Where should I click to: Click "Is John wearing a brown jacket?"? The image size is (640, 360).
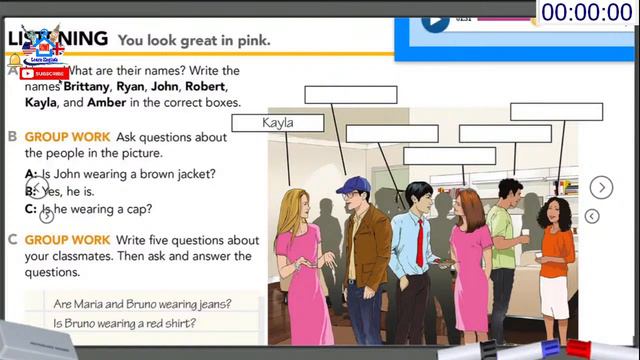point(129,174)
